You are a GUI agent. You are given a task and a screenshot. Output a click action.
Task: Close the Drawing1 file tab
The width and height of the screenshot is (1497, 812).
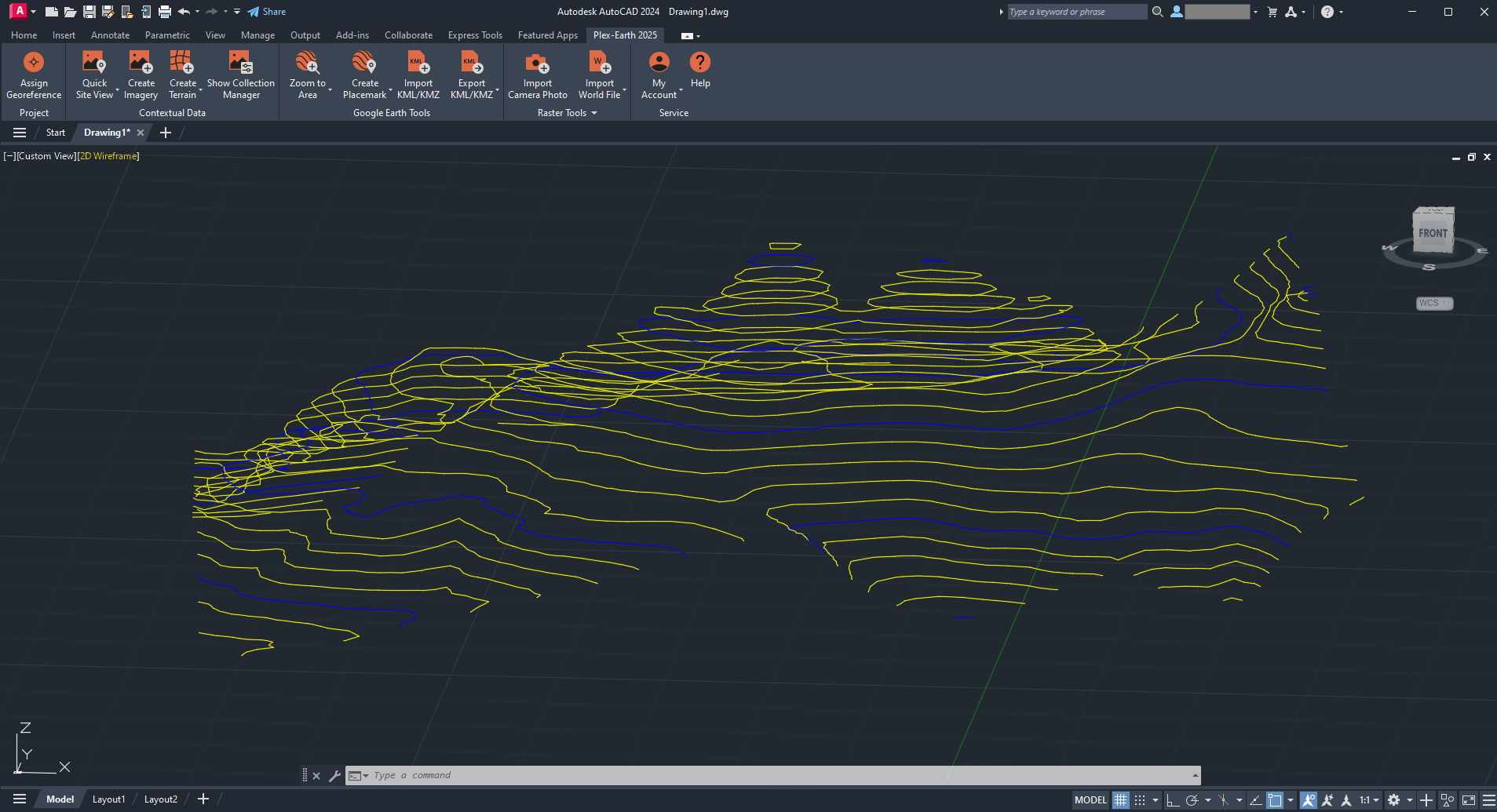141,133
